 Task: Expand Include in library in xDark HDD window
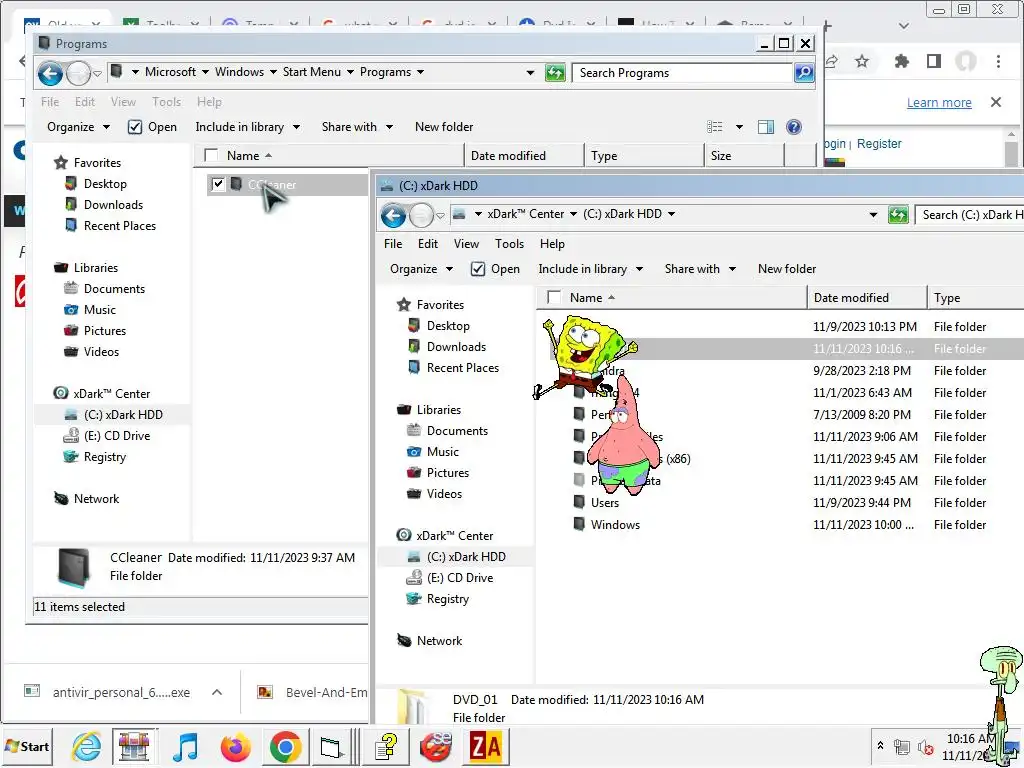click(590, 269)
